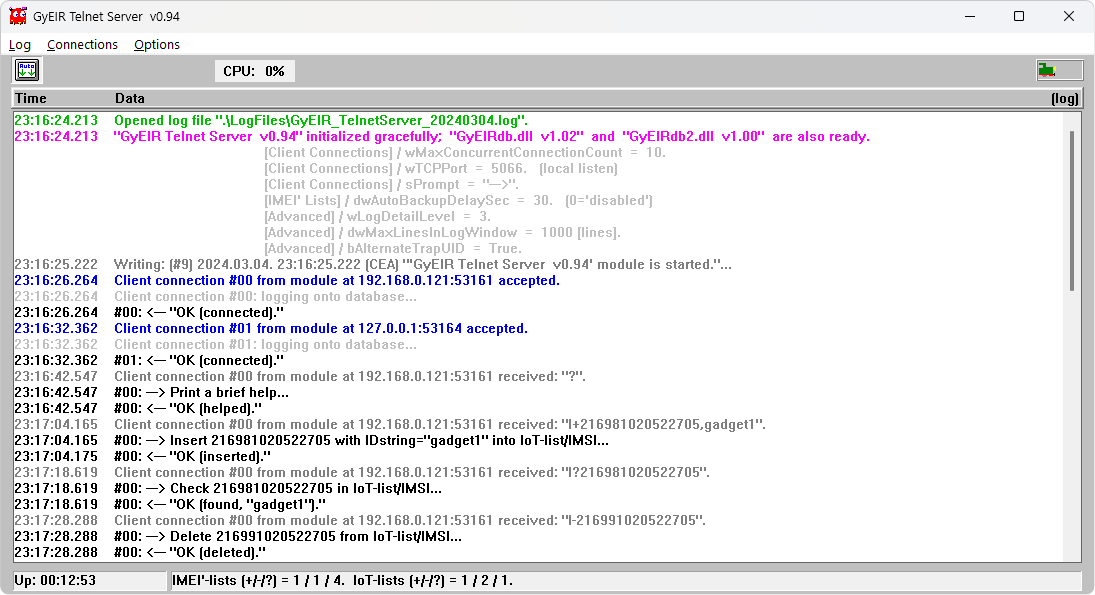Screen dimensions: 1095x595
Task: Select the '#01: OK (connected)' line
Action: [199, 361]
